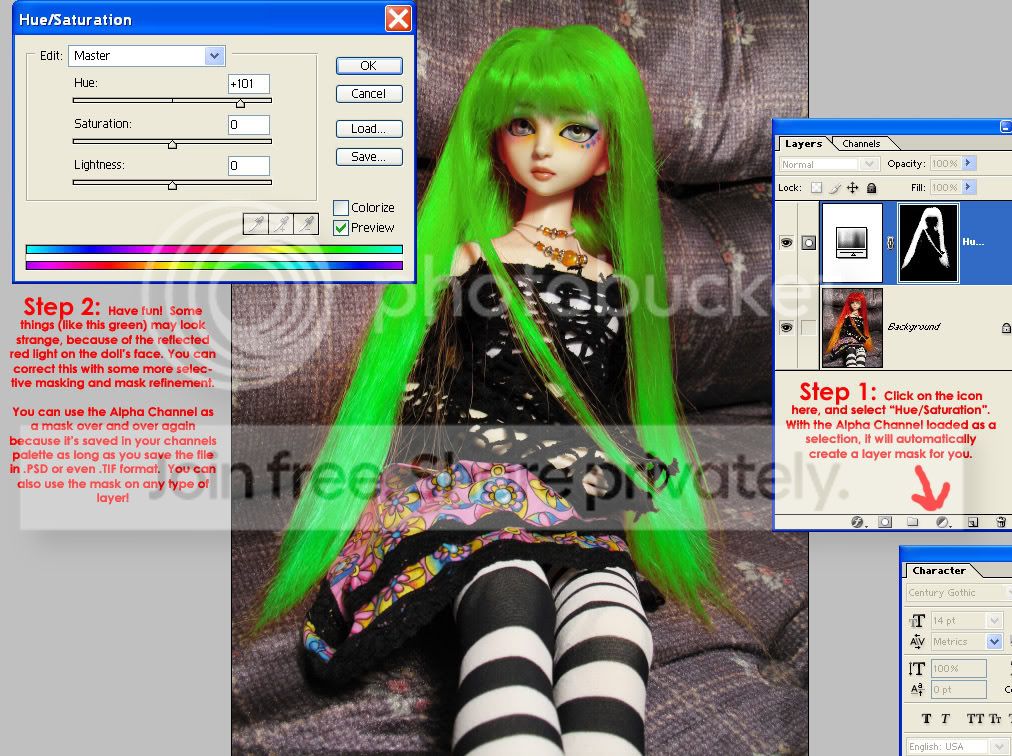This screenshot has height=756, width=1012.
Task: Select the Character tab
Action: [x=938, y=571]
